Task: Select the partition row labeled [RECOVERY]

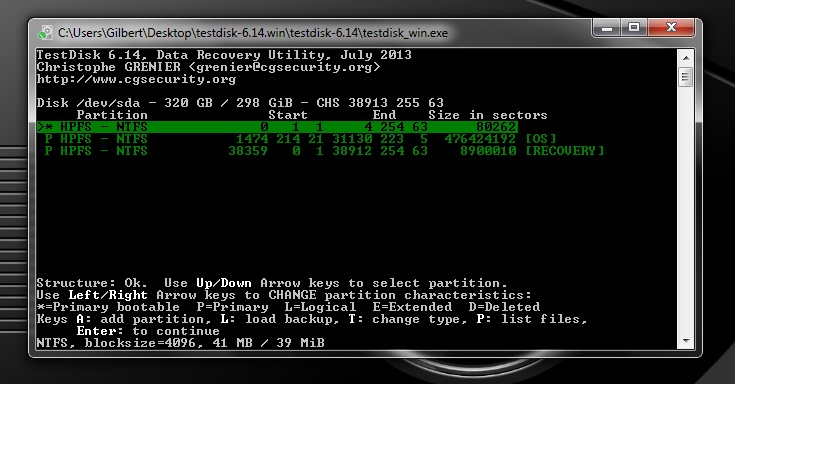Action: [324, 151]
